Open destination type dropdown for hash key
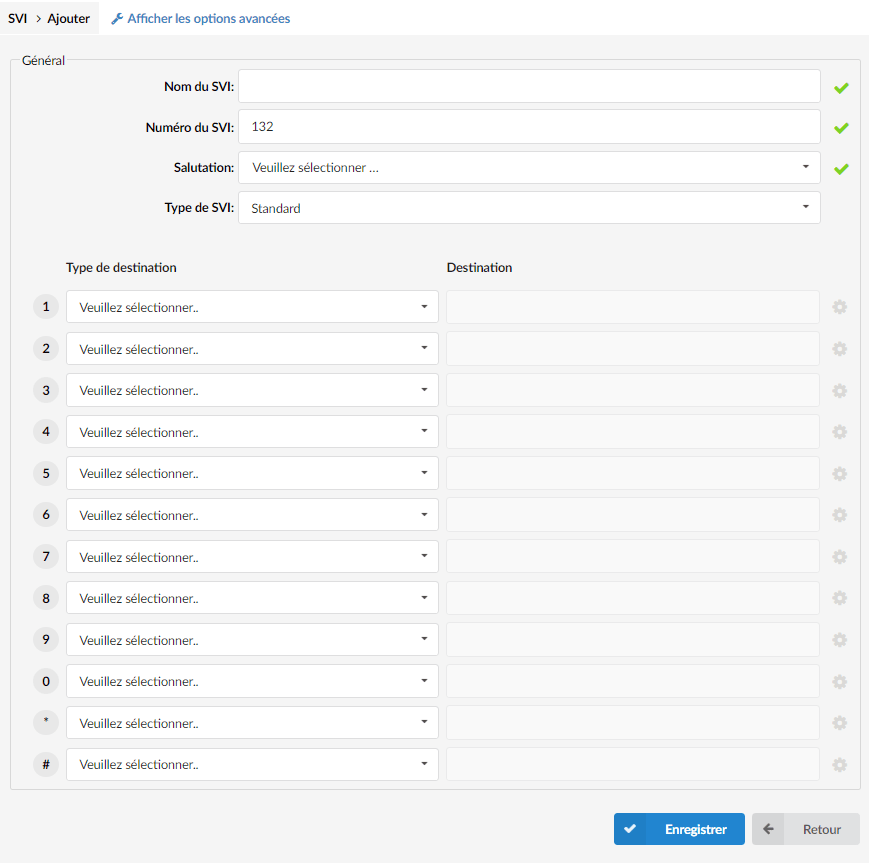This screenshot has height=865, width=869. click(252, 764)
